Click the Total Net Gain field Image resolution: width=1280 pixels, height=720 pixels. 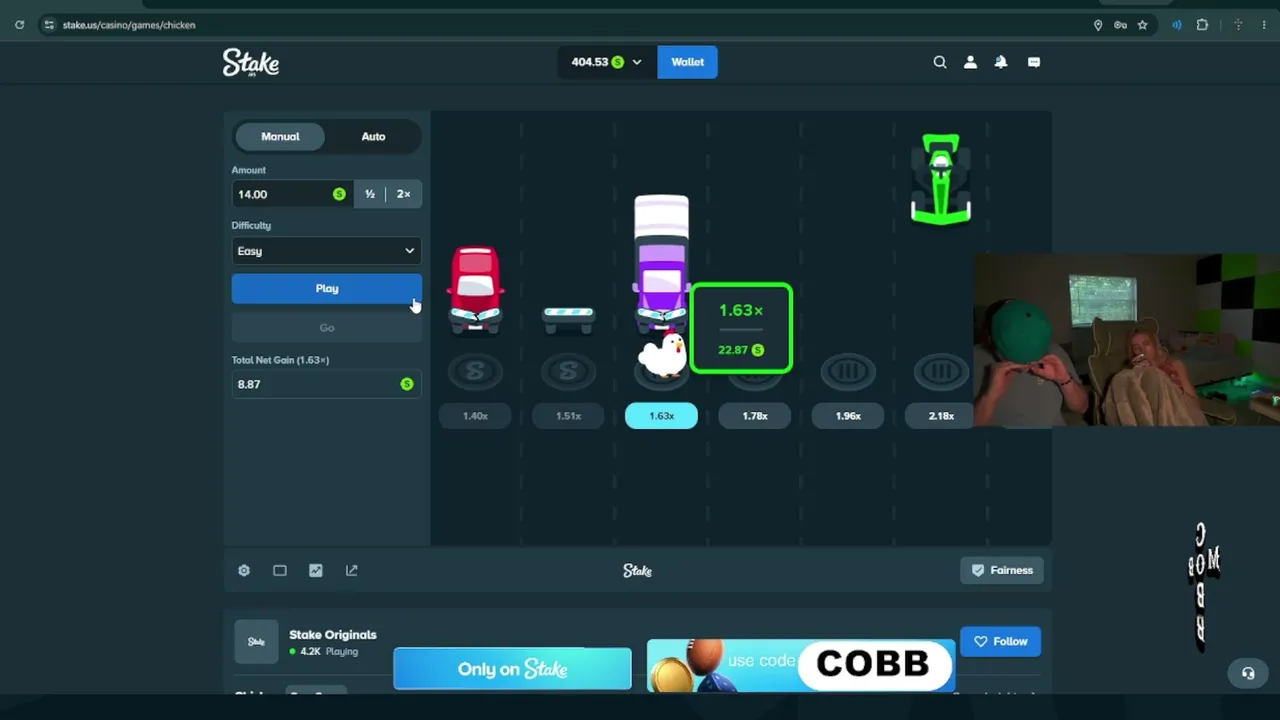tap(327, 384)
